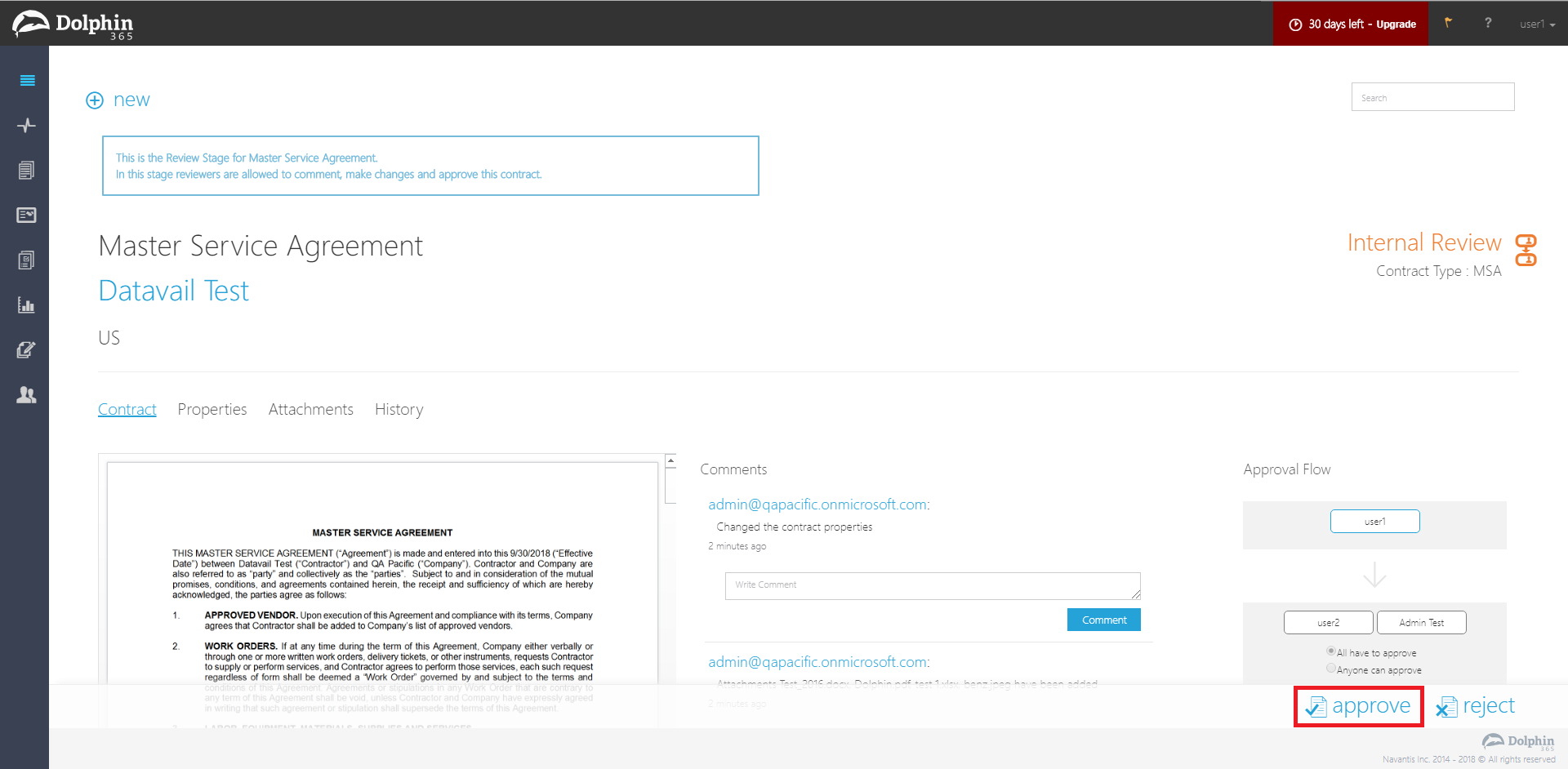This screenshot has width=1568, height=769.
Task: Click the document viewer scroll up arrow
Action: point(670,461)
